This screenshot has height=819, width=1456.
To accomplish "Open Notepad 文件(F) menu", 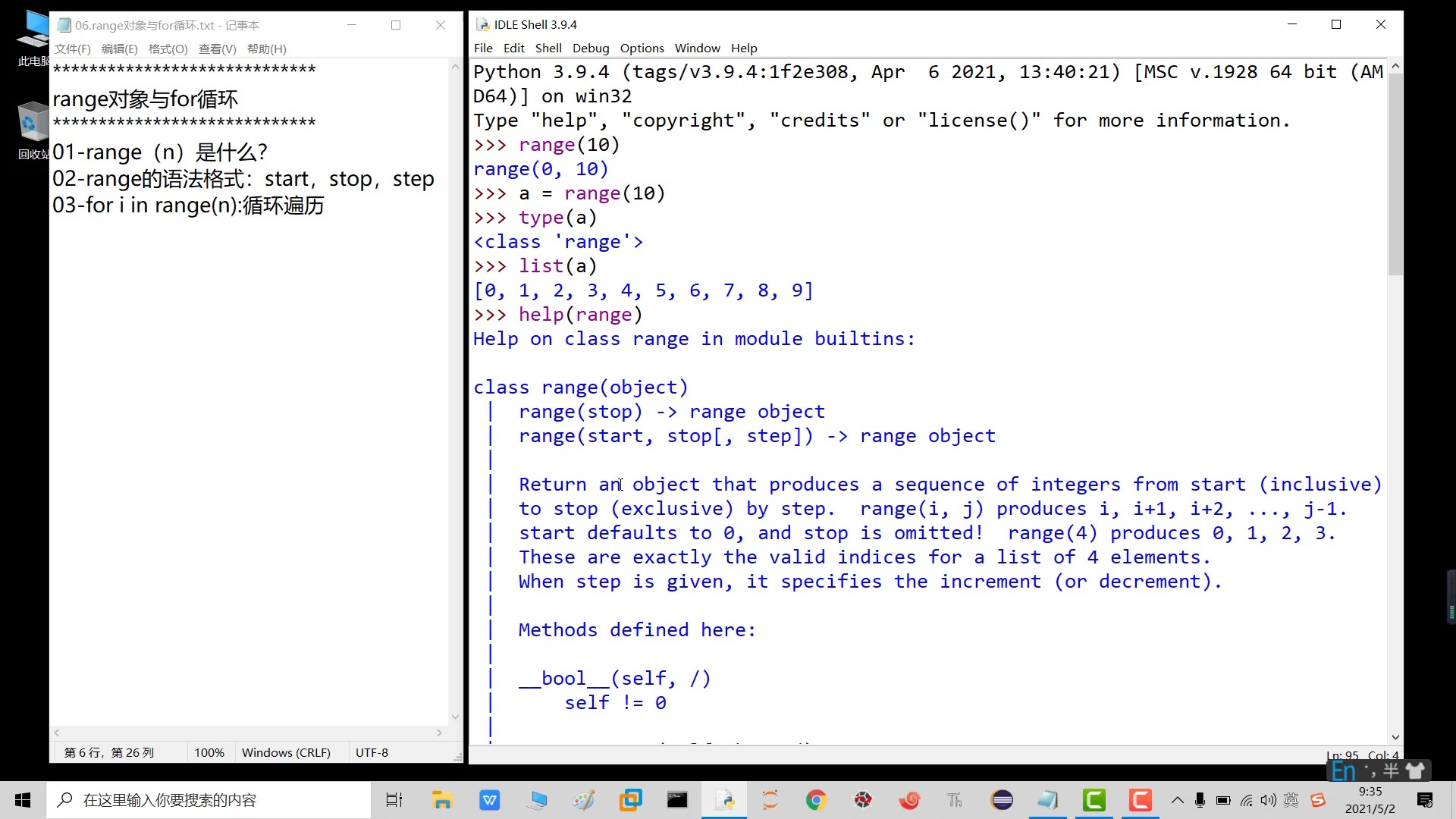I will pos(73,49).
